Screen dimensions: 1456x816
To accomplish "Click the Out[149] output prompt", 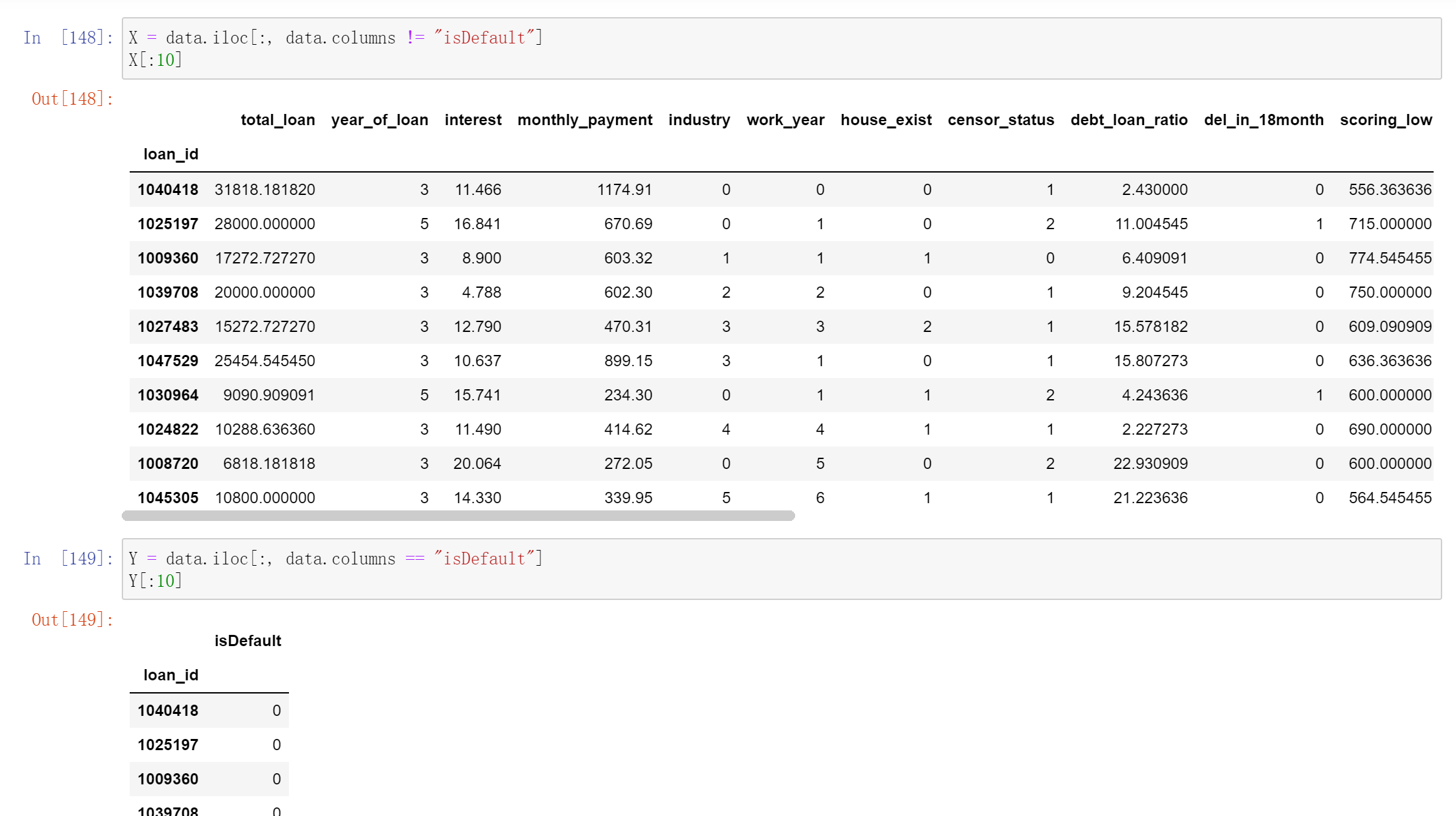I will pyautogui.click(x=72, y=620).
